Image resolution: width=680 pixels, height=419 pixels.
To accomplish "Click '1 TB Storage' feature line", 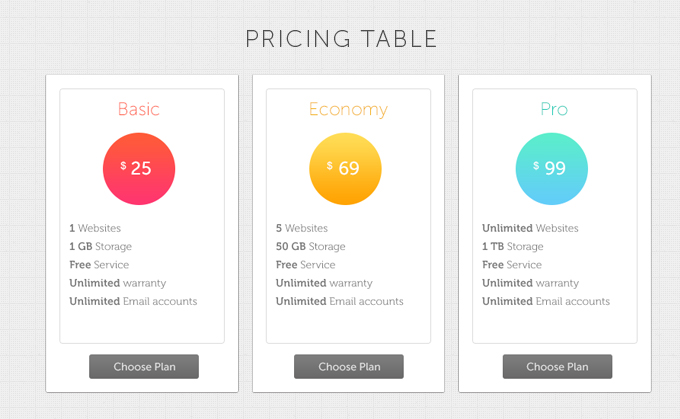I will pyautogui.click(x=513, y=246).
